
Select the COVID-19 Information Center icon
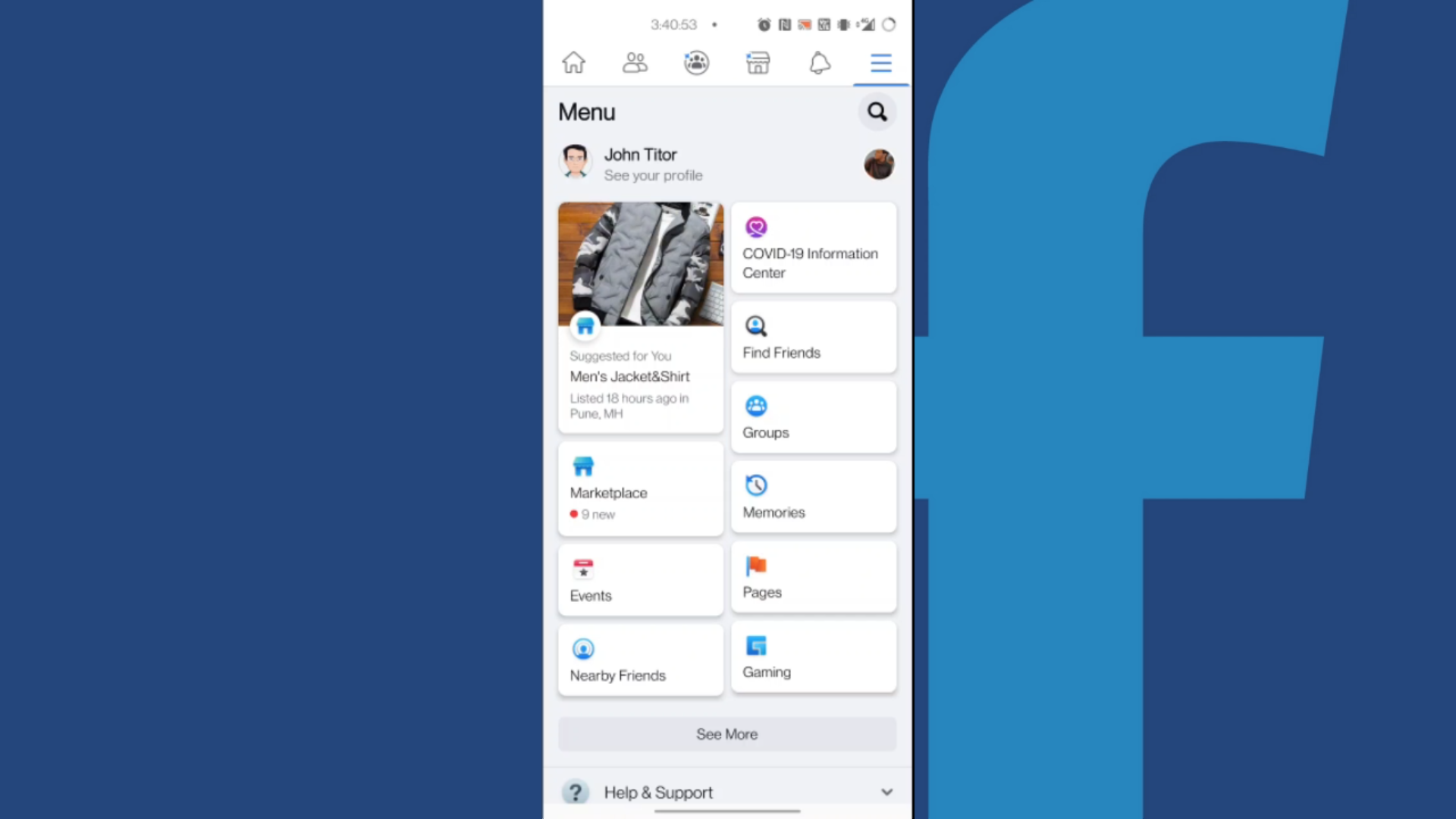tap(756, 227)
